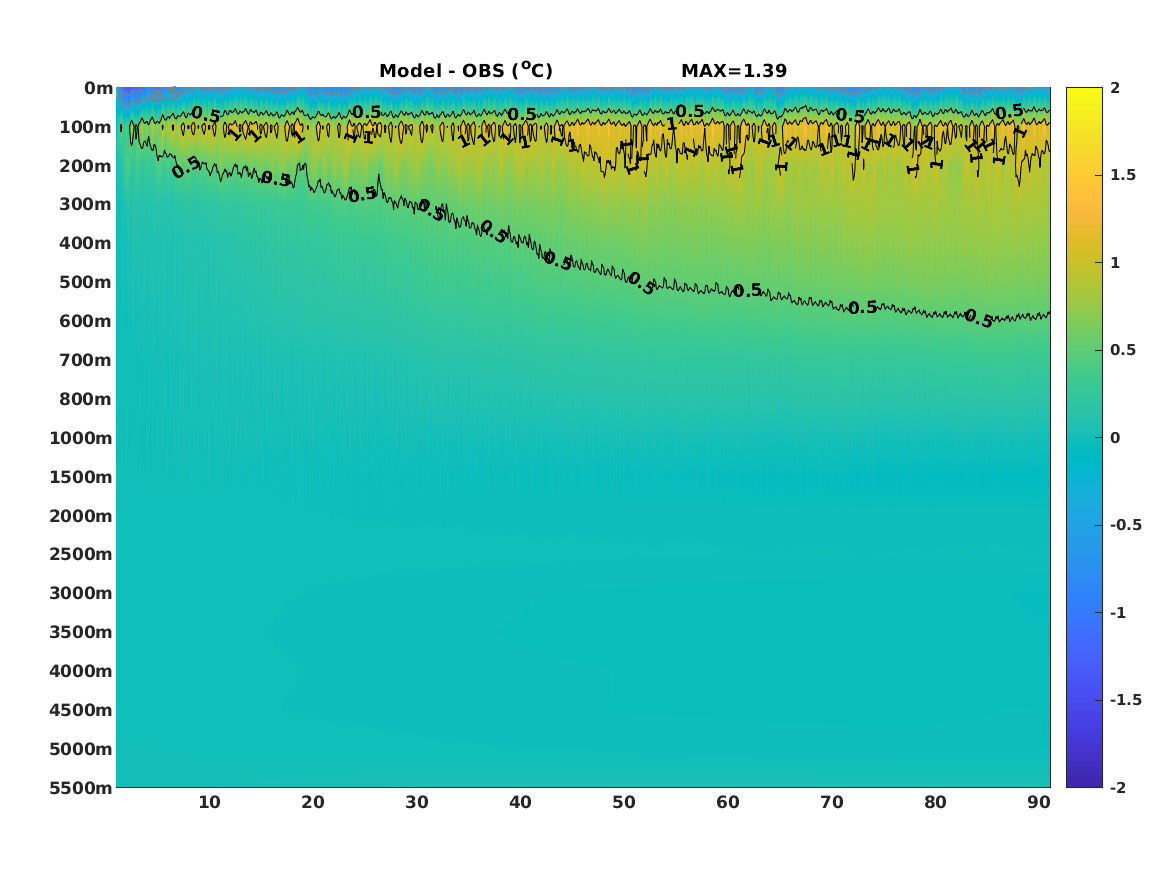Click the colorbar tick label "0.5"

tap(1123, 350)
